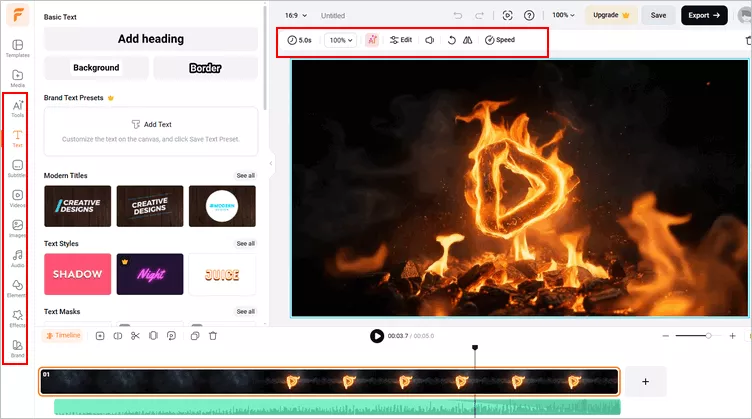The width and height of the screenshot is (752, 419).
Task: Zoom out timeline with minus button
Action: (665, 336)
